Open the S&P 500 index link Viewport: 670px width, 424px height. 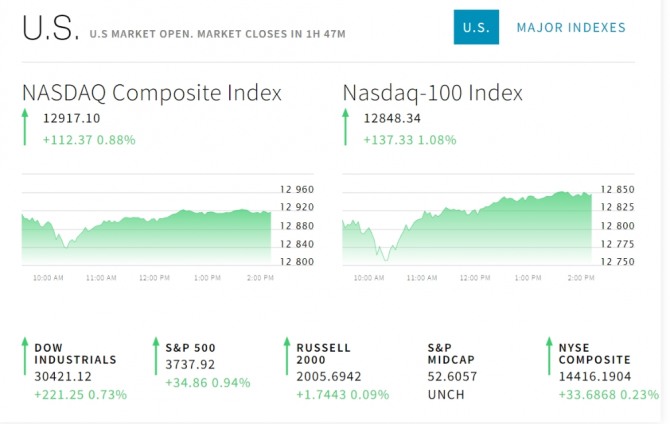190,348
